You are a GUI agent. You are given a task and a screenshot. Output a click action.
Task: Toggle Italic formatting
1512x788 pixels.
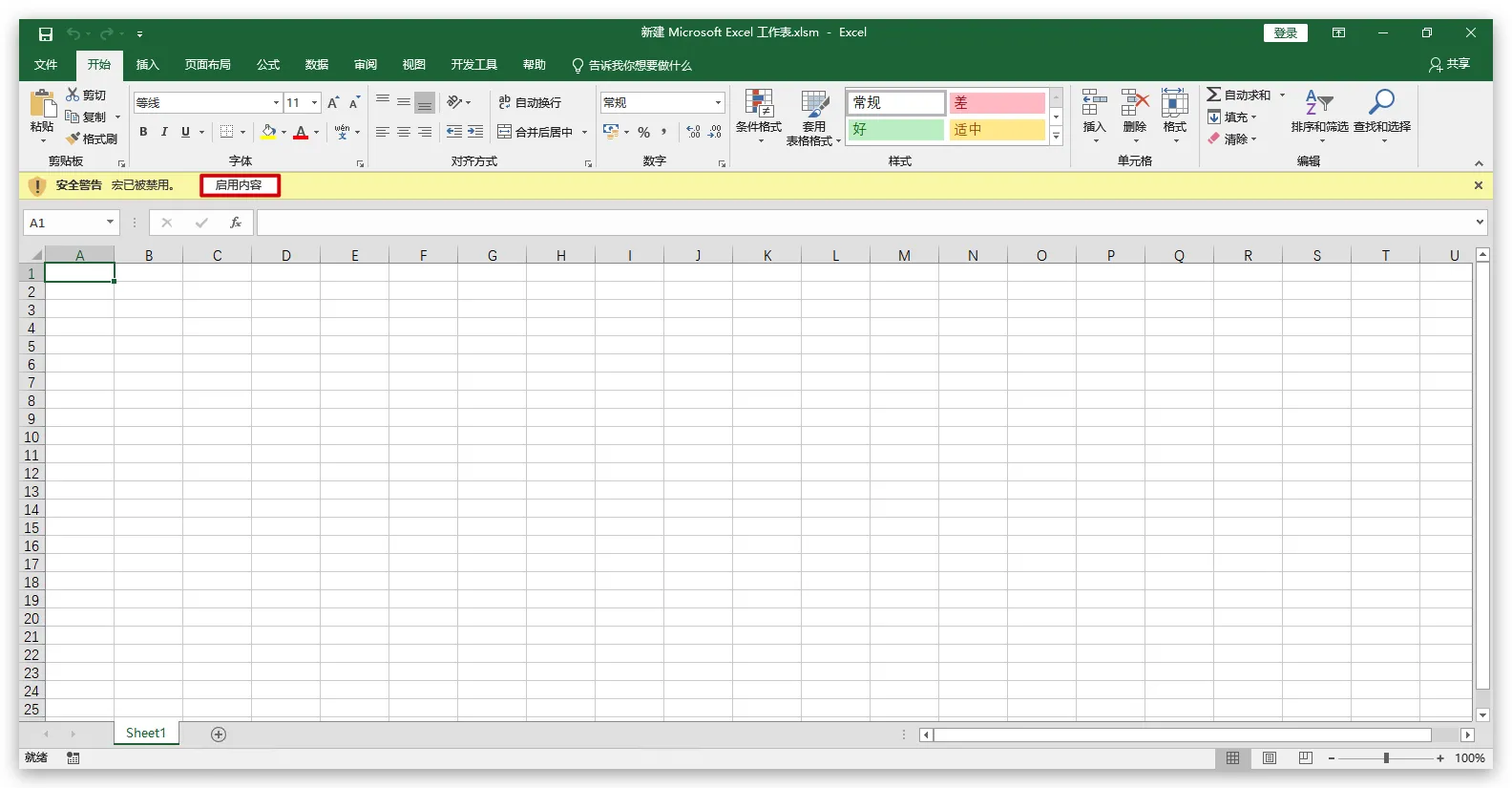tap(164, 132)
